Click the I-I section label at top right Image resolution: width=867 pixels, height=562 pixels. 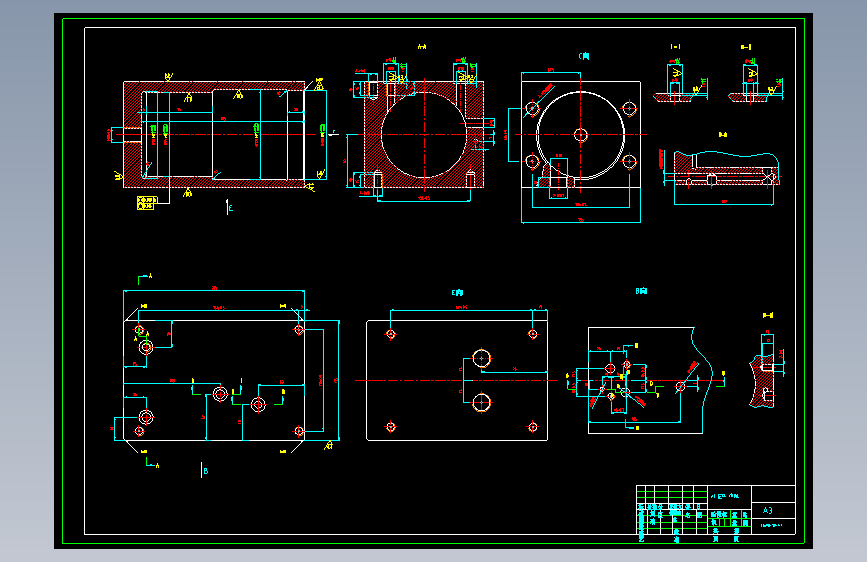[x=675, y=47]
